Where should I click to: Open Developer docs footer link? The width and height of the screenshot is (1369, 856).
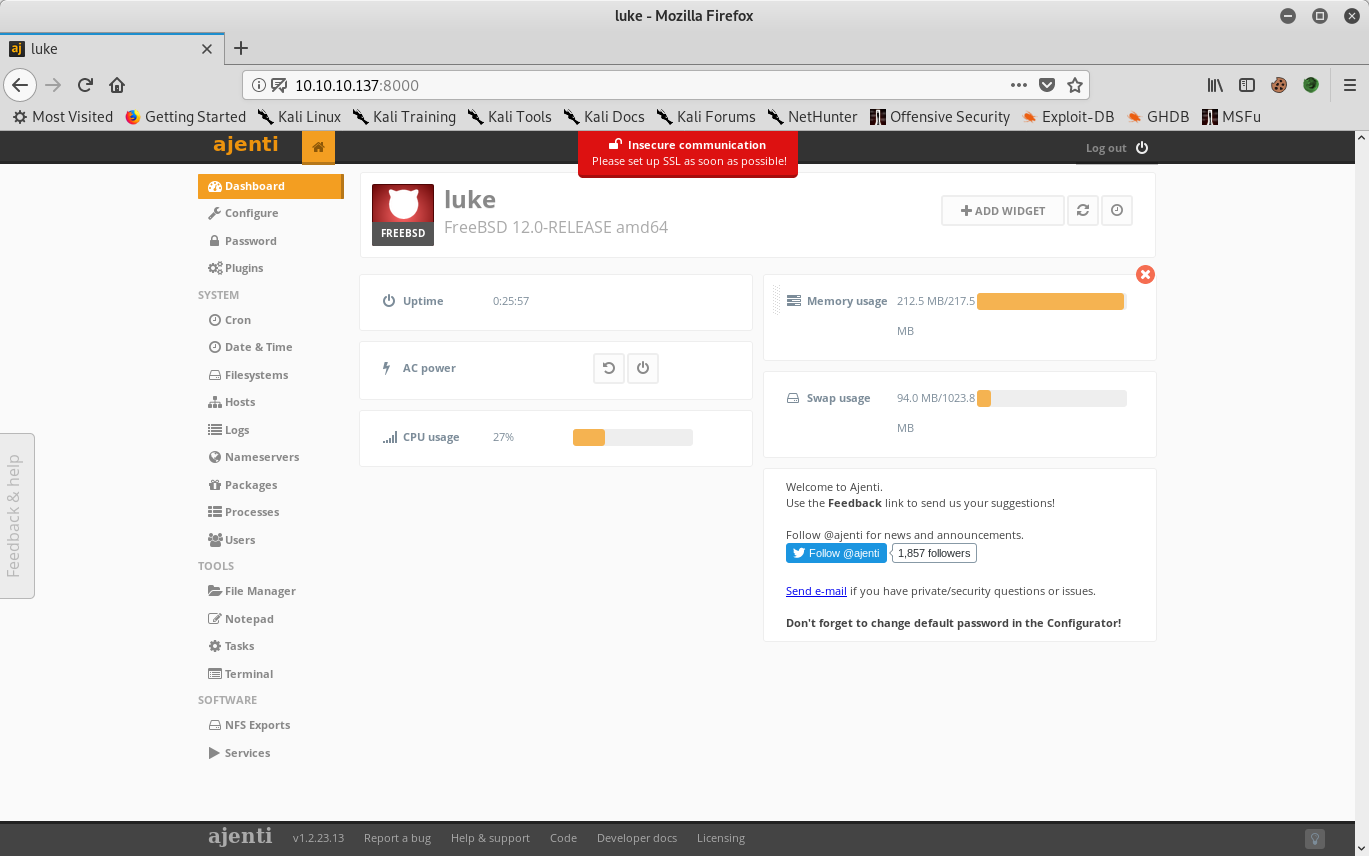coord(637,838)
